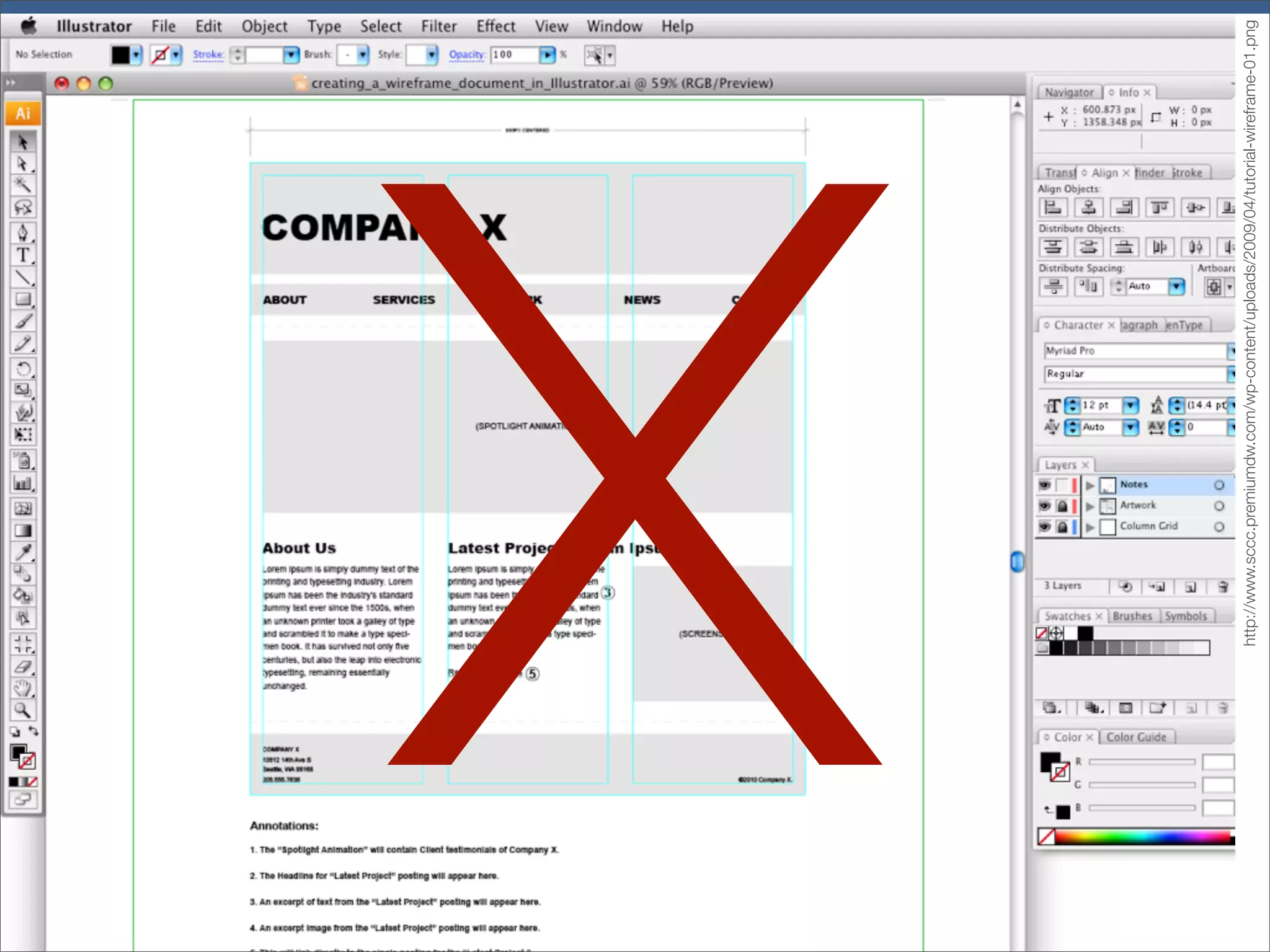
Task: Select the Pen tool
Action: (23, 234)
